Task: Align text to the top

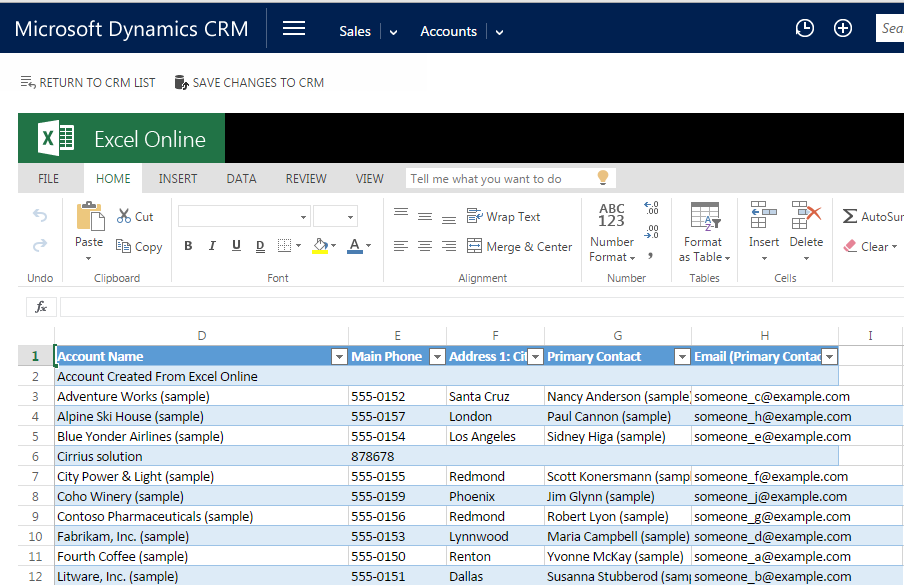Action: tap(401, 212)
